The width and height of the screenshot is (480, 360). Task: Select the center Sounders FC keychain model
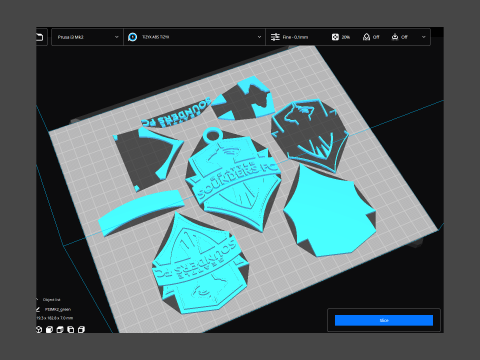[233, 180]
